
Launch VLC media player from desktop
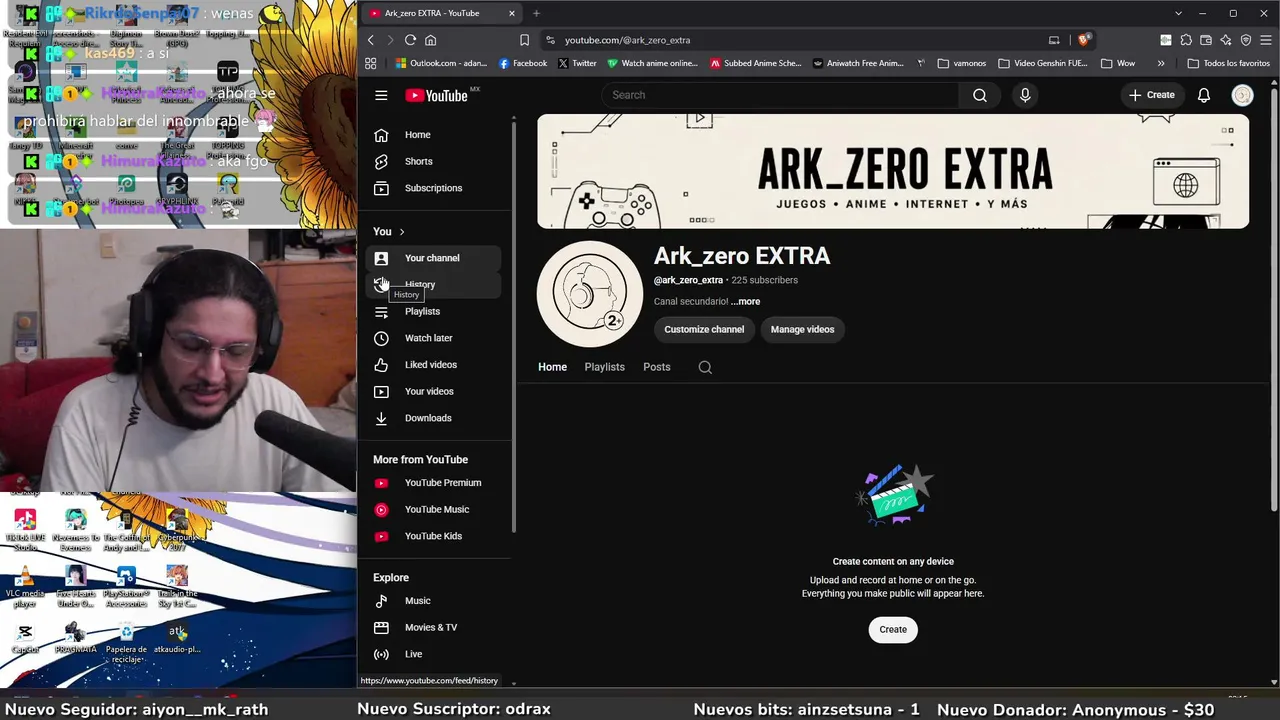pos(25,587)
